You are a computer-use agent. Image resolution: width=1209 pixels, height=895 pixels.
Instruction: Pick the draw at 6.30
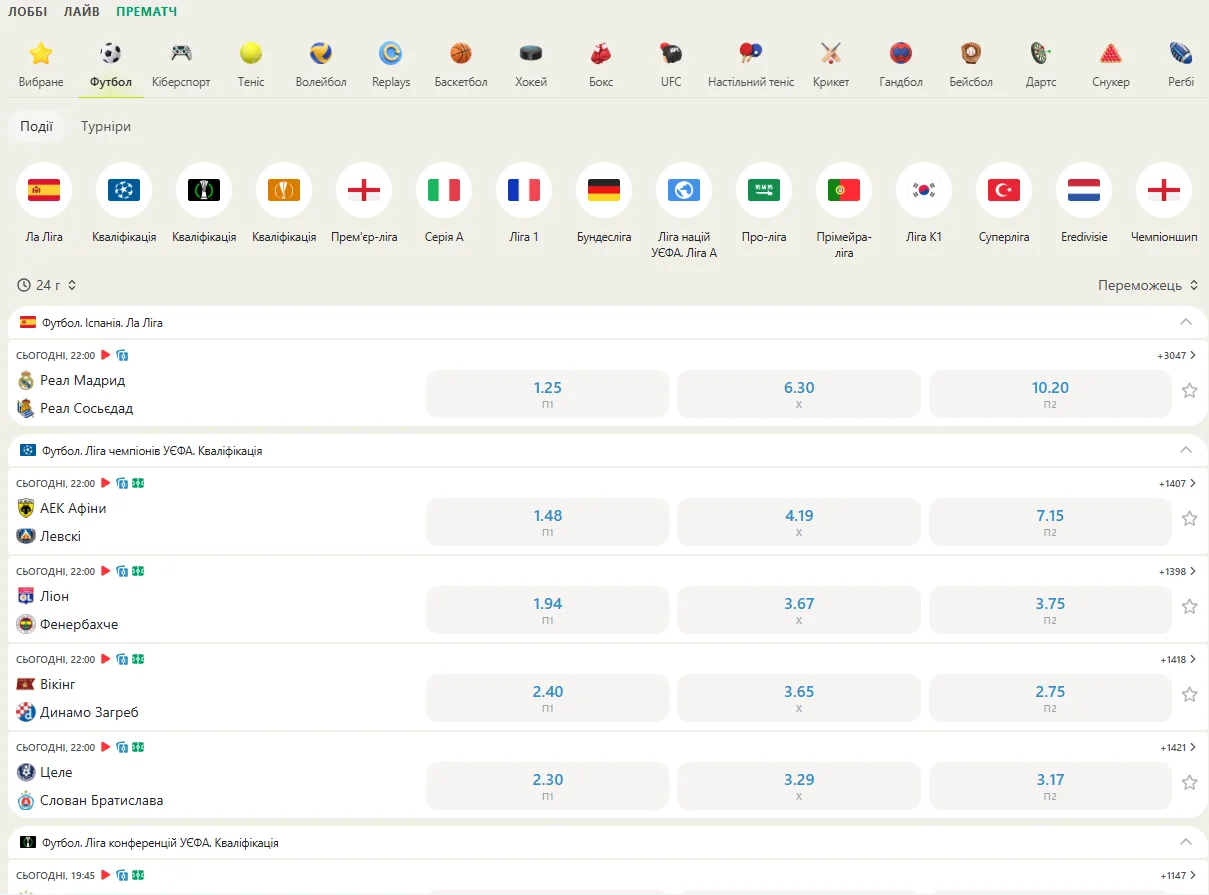click(x=799, y=394)
